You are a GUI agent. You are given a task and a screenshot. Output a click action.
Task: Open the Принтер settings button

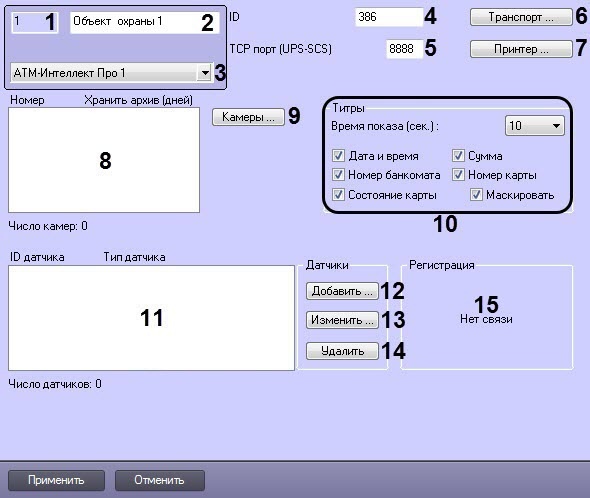click(521, 49)
